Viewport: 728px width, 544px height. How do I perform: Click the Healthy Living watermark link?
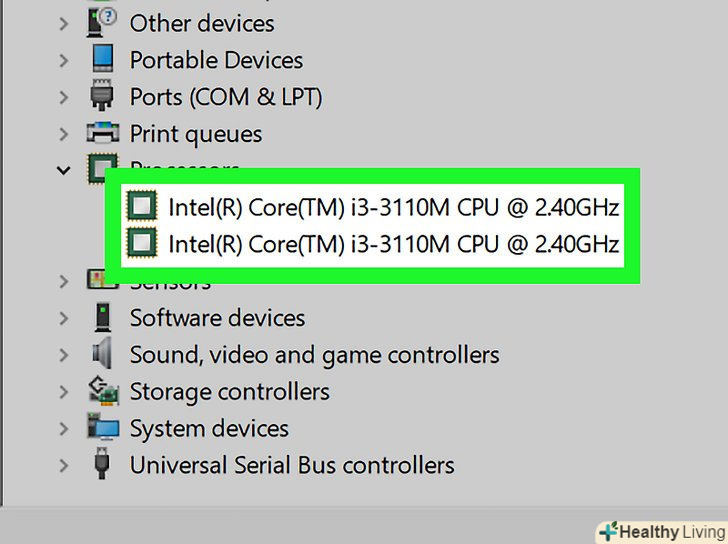(662, 531)
